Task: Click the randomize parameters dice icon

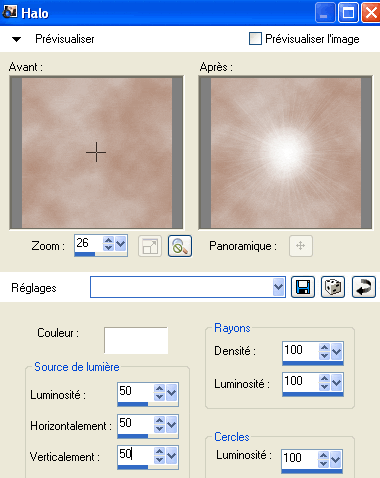Action: [x=333, y=287]
